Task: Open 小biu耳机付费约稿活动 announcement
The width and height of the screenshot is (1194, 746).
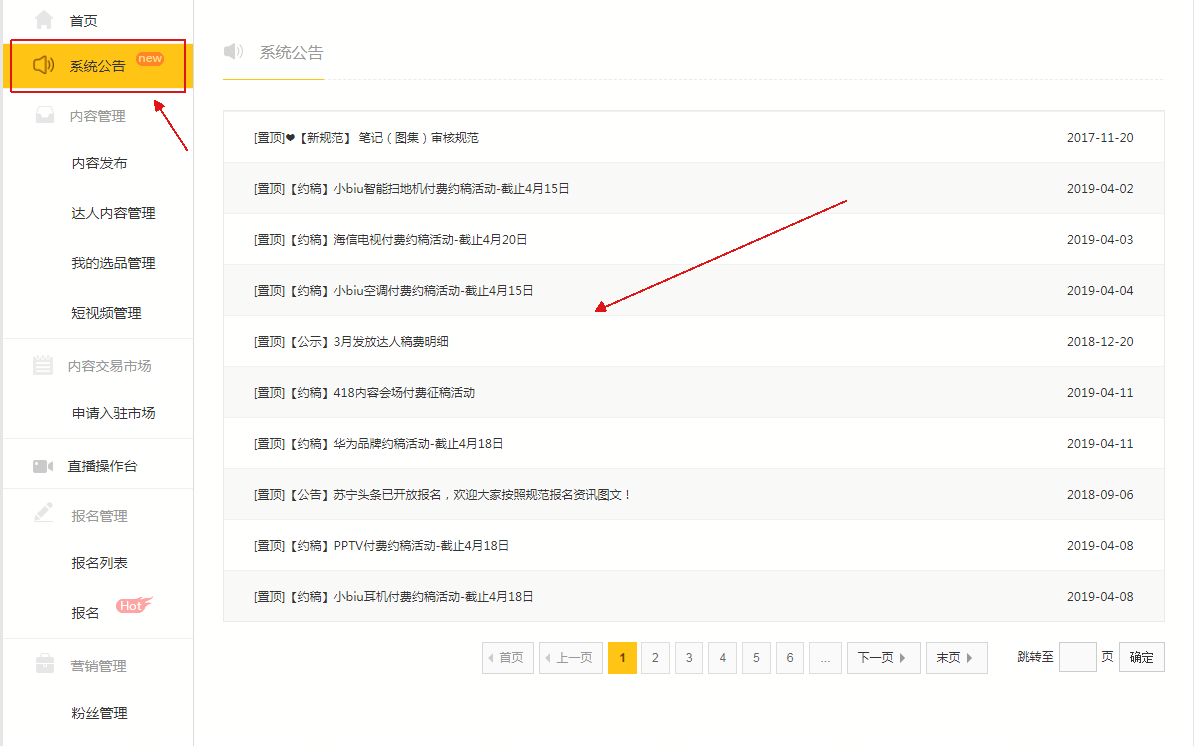Action: point(393,597)
